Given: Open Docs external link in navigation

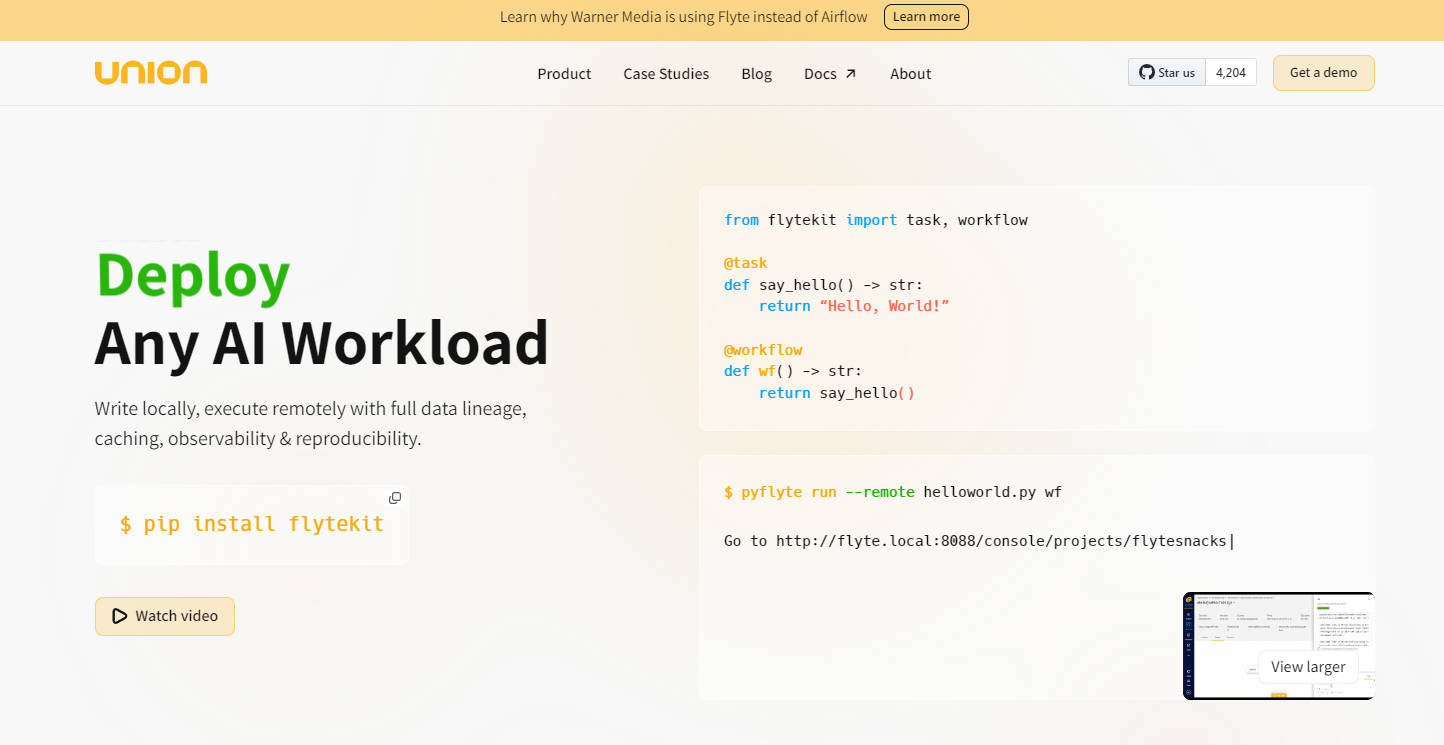Looking at the screenshot, I should coord(829,74).
